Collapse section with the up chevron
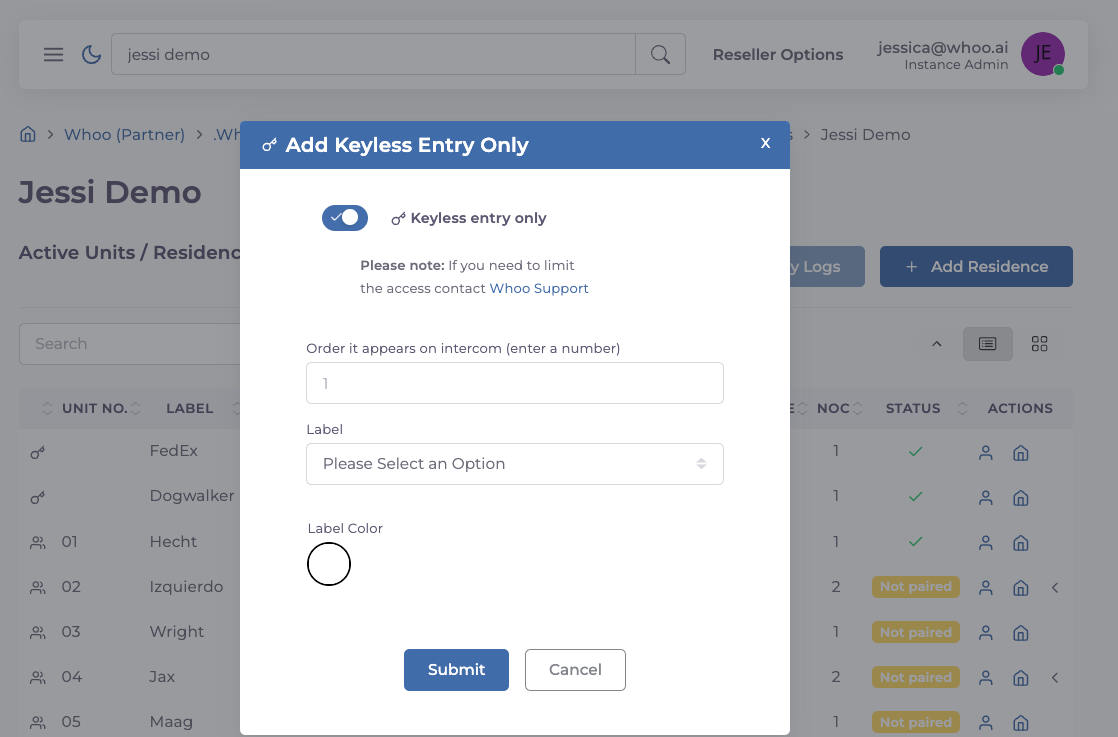 [x=937, y=344]
